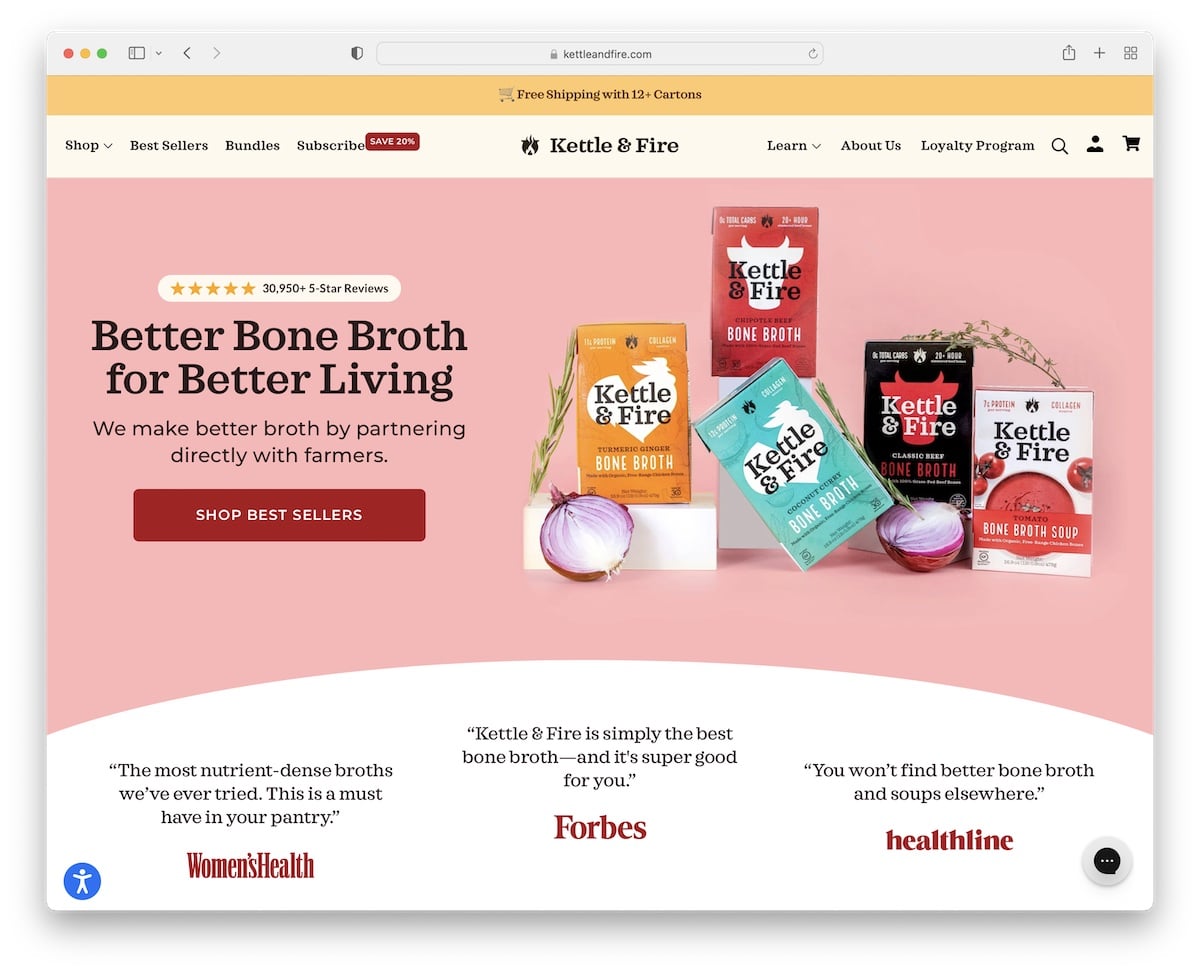The width and height of the screenshot is (1200, 972).
Task: Open the site search magnifier icon
Action: click(1060, 146)
